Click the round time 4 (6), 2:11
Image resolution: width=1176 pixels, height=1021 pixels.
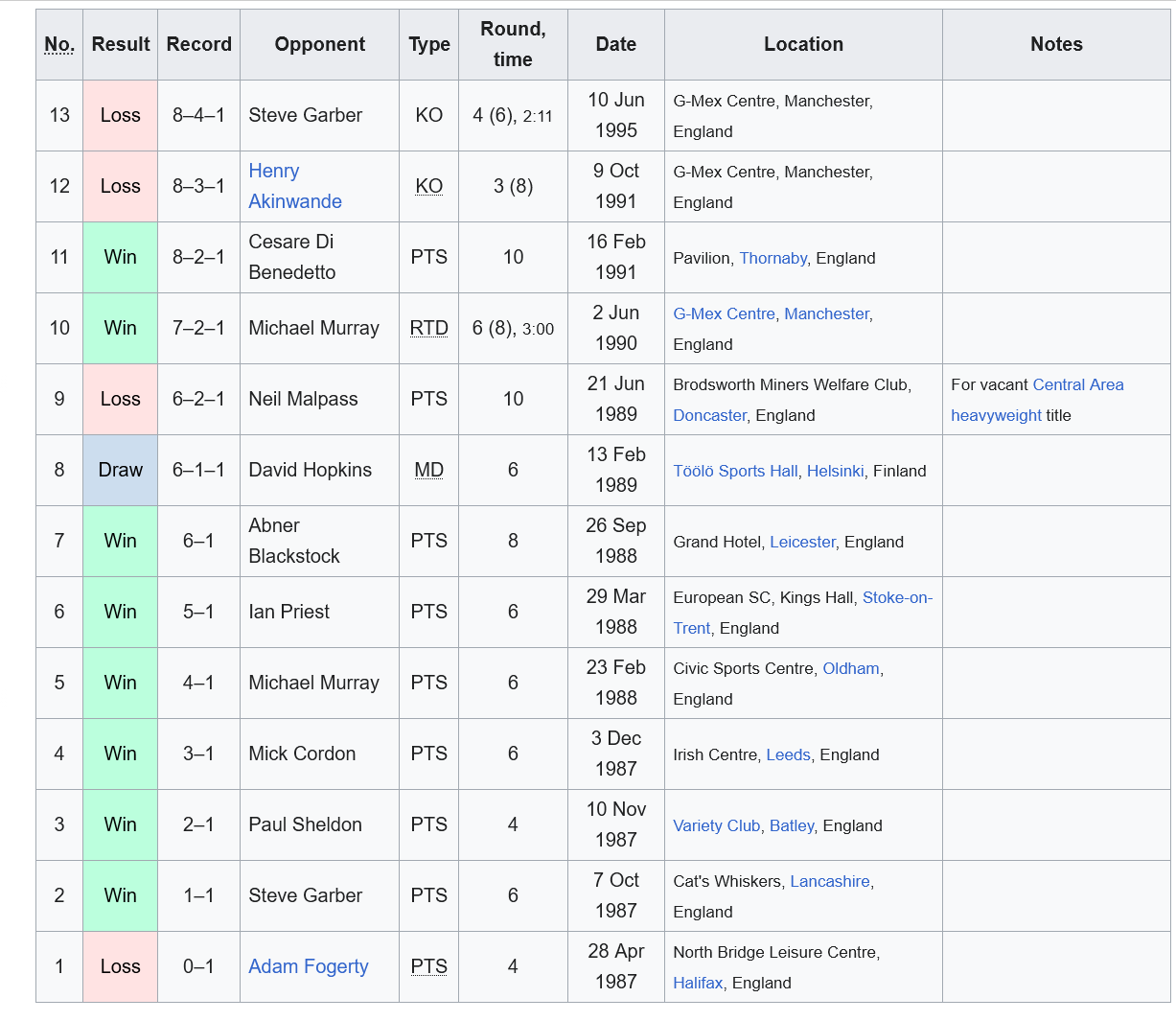[x=513, y=115]
